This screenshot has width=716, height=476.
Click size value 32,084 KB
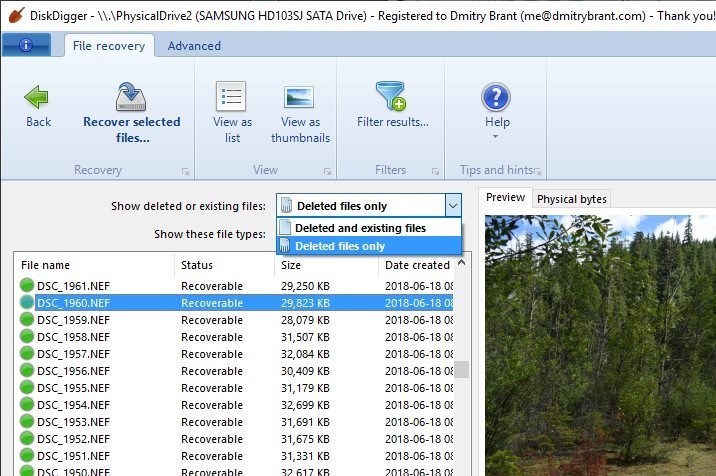305,354
